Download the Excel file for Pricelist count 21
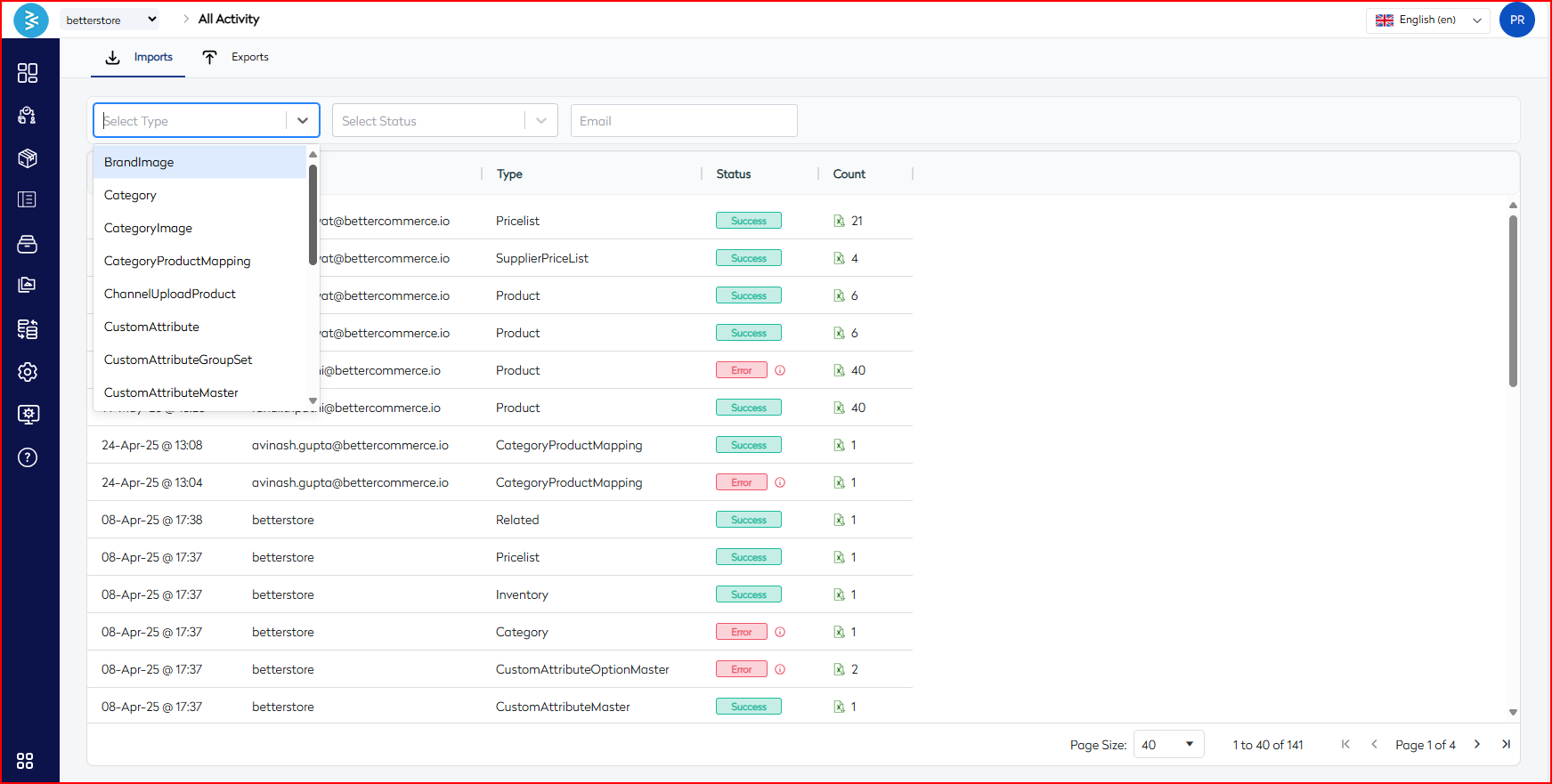The width and height of the screenshot is (1552, 784). pos(839,221)
